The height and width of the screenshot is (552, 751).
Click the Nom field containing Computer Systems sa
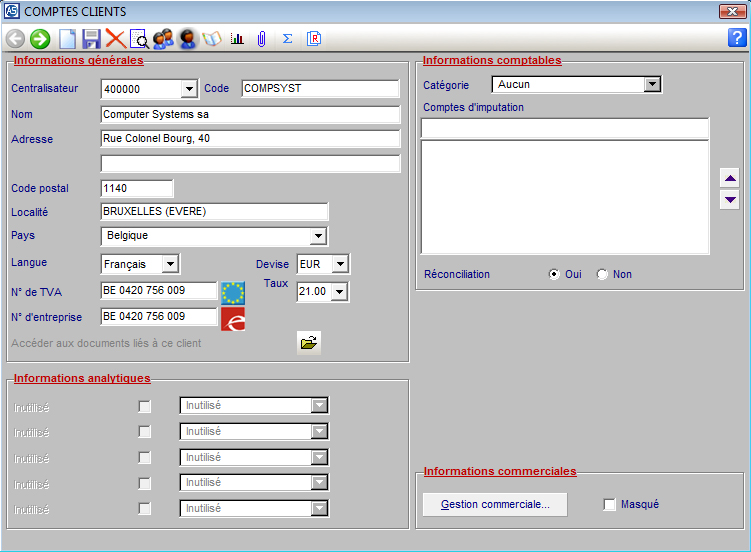click(250, 114)
